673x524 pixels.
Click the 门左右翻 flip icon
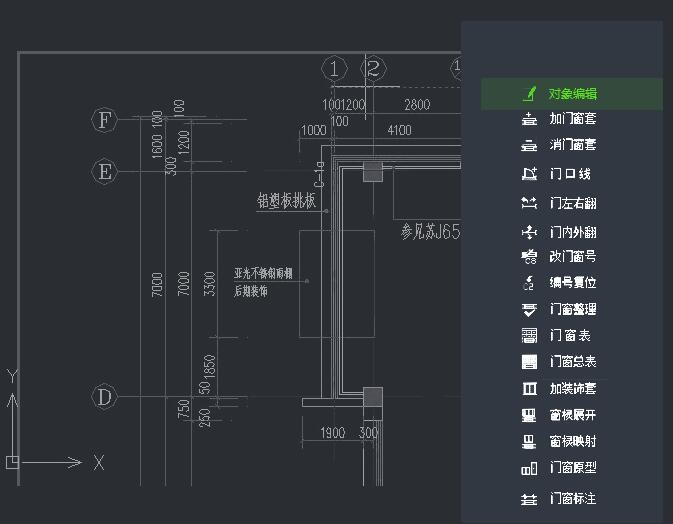pos(529,203)
